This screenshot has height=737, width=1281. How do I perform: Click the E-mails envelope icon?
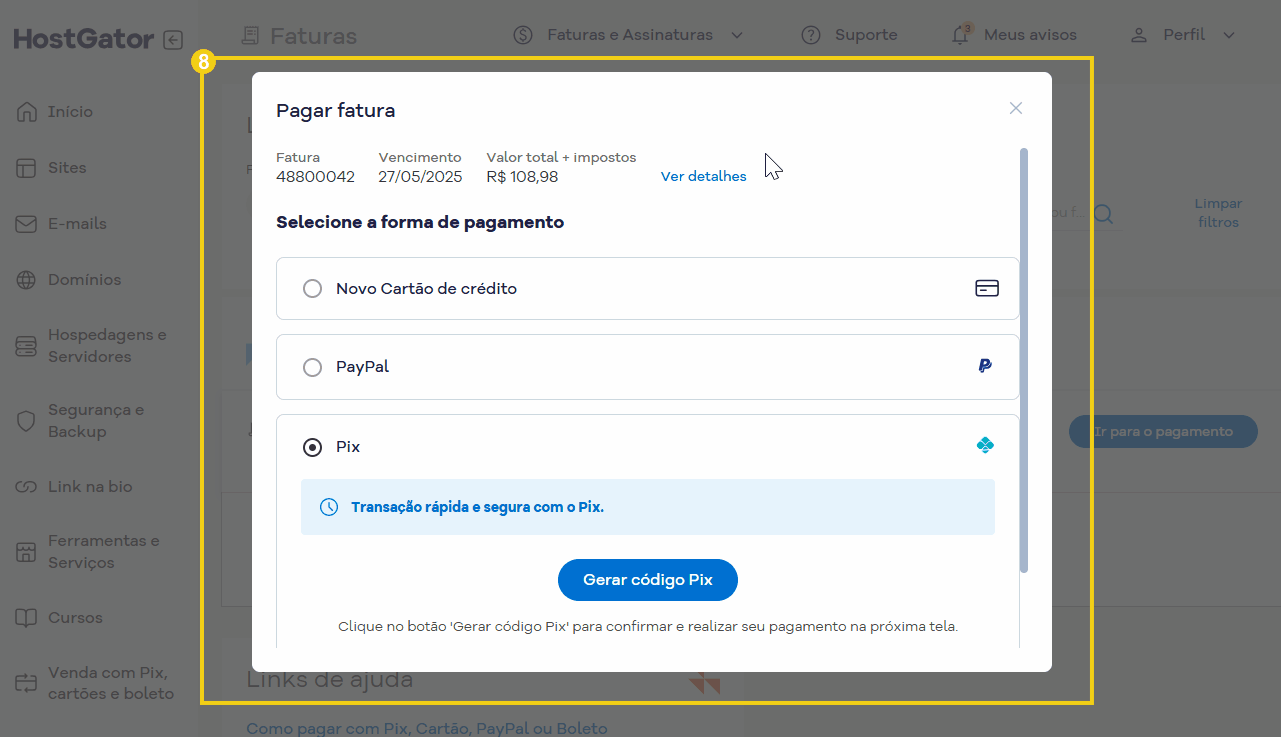26,224
